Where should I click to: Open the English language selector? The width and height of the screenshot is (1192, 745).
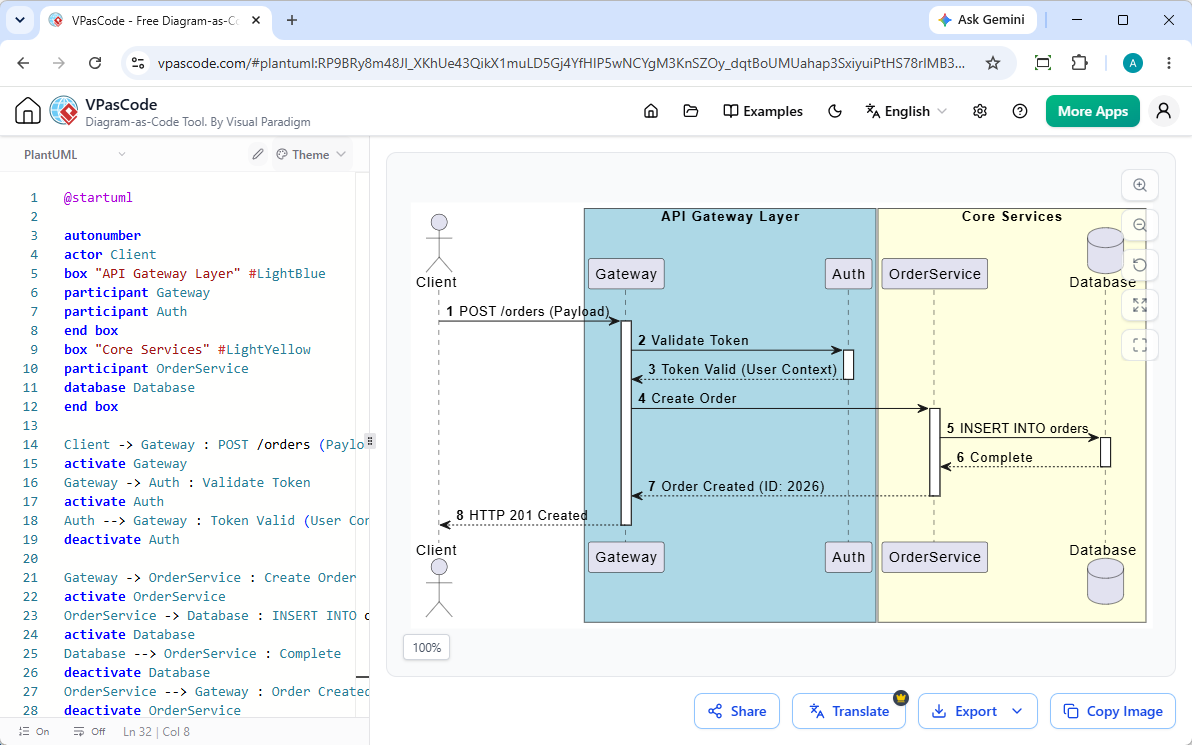(x=906, y=111)
